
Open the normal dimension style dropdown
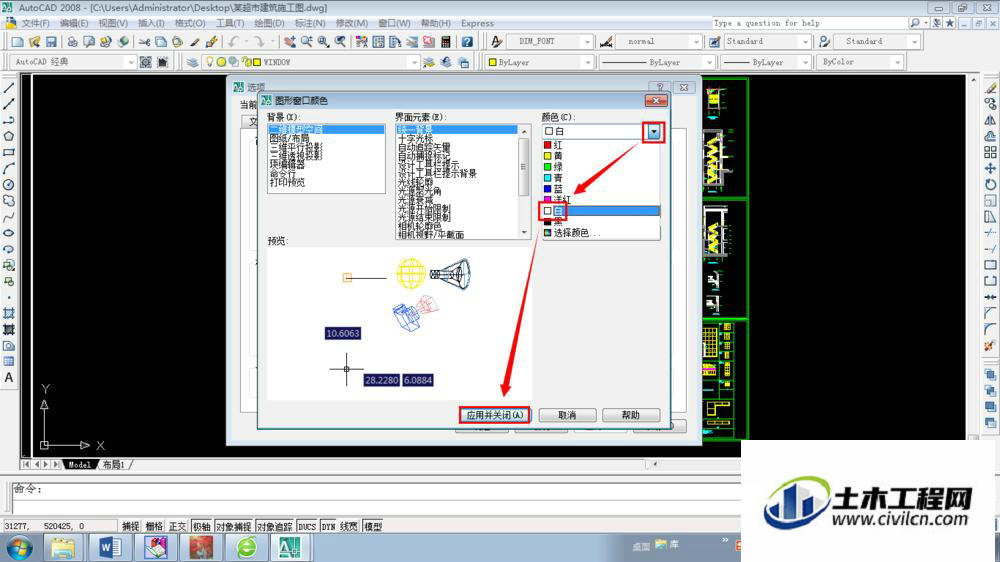[x=696, y=41]
